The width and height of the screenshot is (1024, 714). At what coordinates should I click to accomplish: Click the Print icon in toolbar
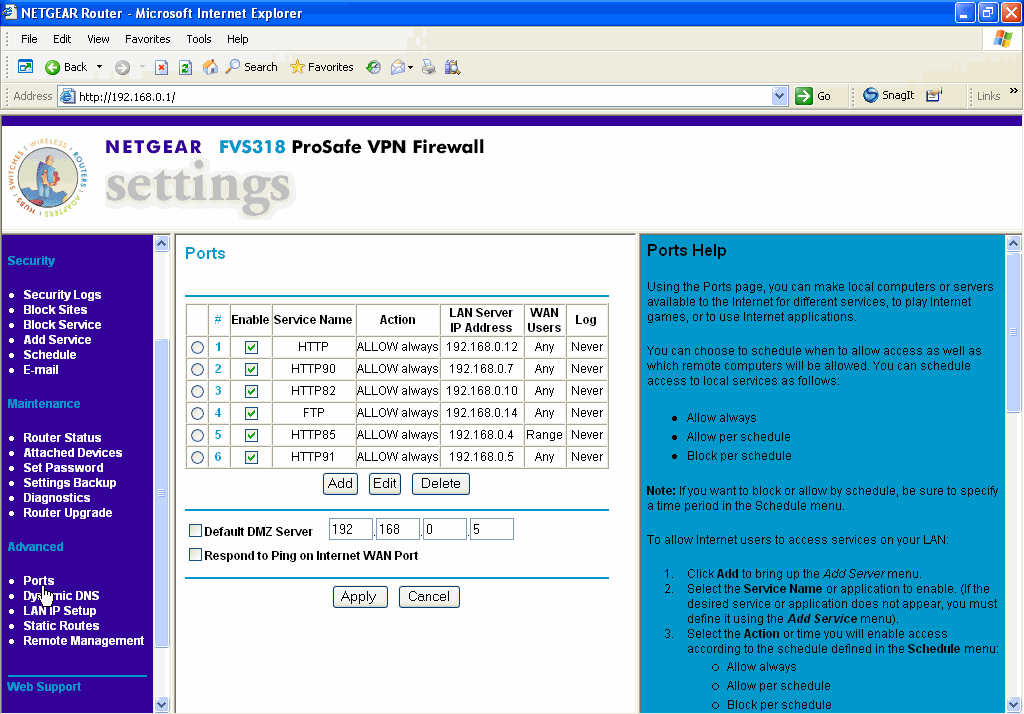tap(429, 67)
